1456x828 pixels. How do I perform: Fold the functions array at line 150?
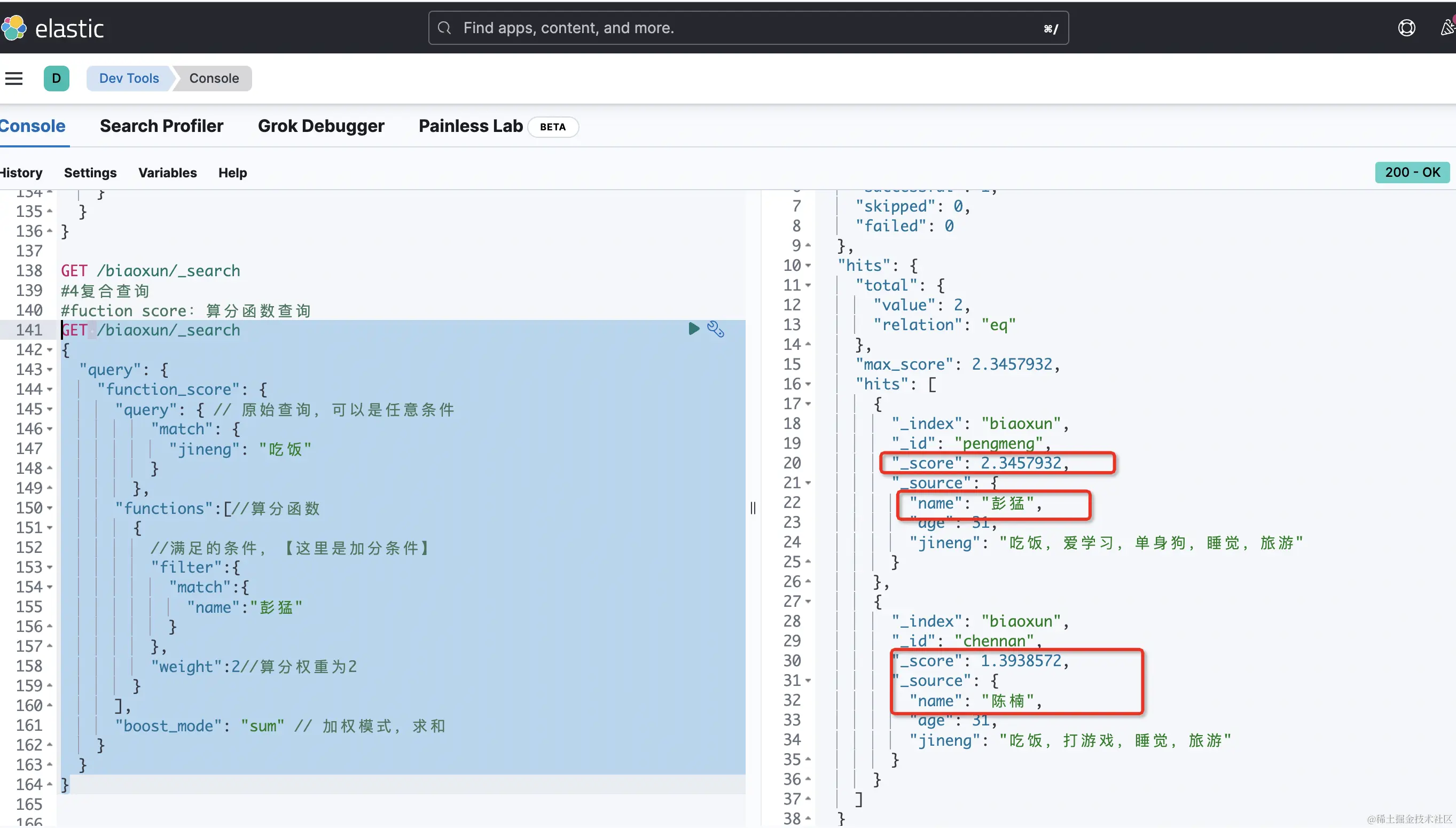[50, 508]
